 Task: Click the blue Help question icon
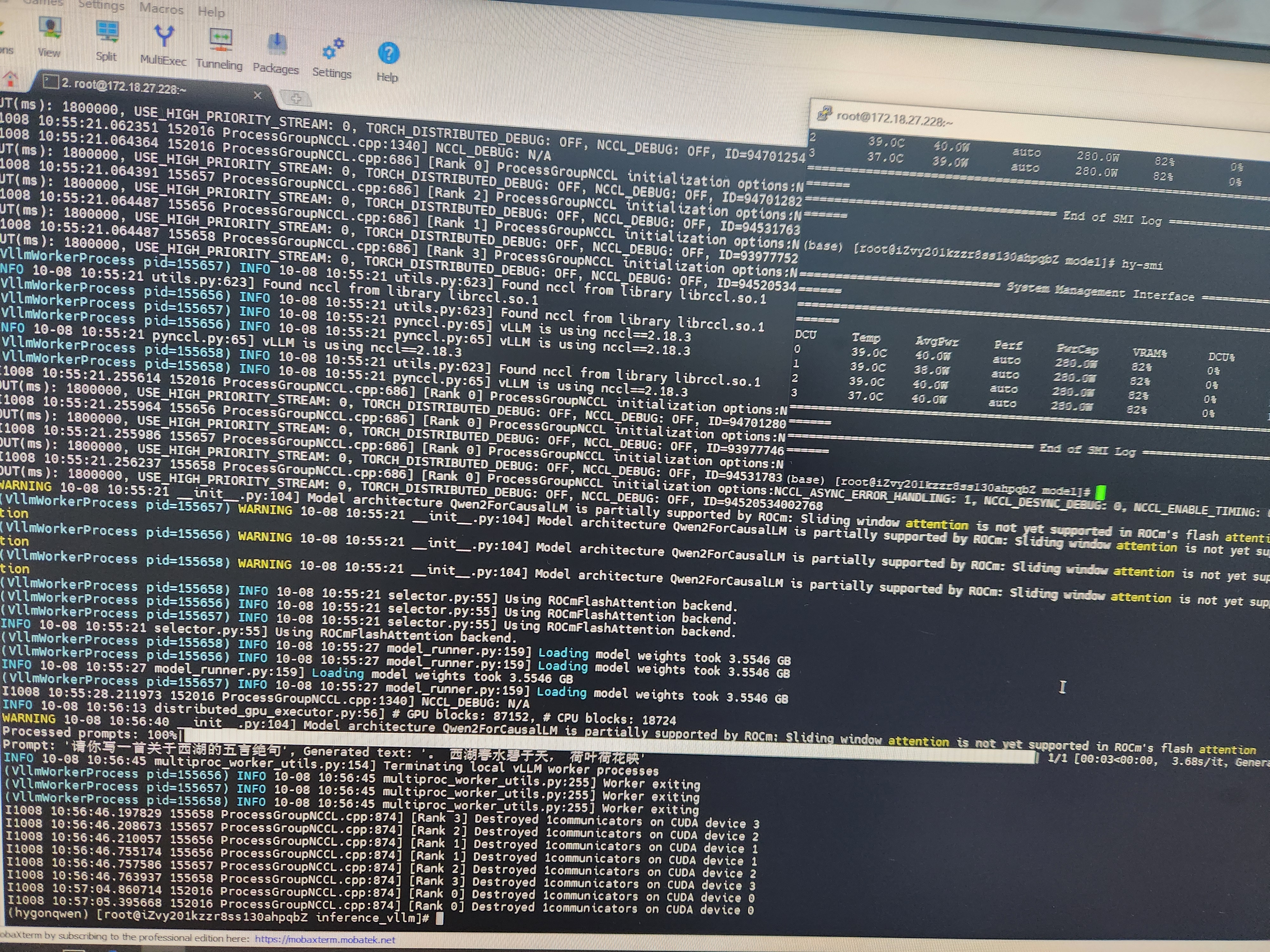pos(388,54)
